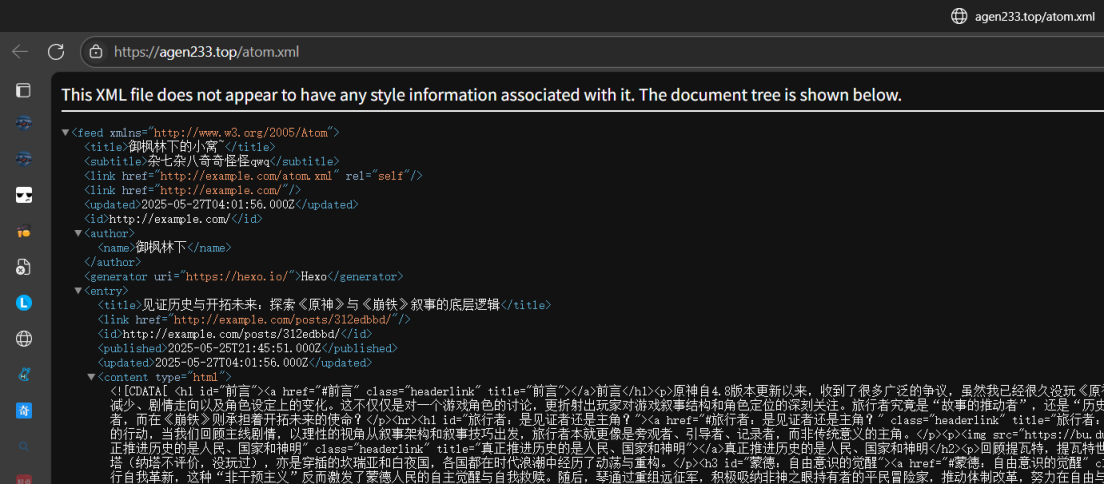Click the address bar URL agen233.top/atom.xml
This screenshot has width=1104, height=484.
(x=206, y=51)
